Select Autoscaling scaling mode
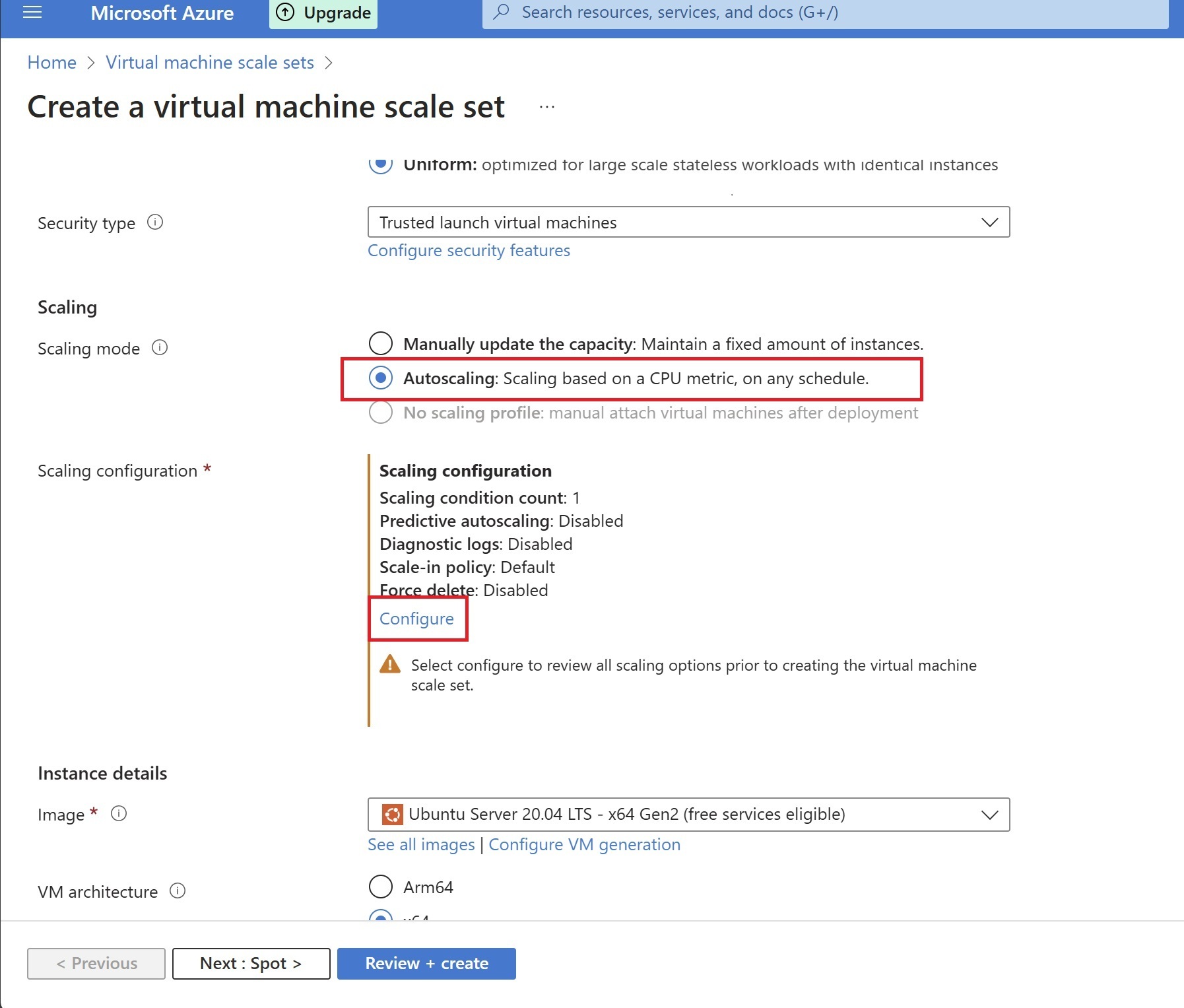Viewport: 1184px width, 1008px height. (x=381, y=378)
